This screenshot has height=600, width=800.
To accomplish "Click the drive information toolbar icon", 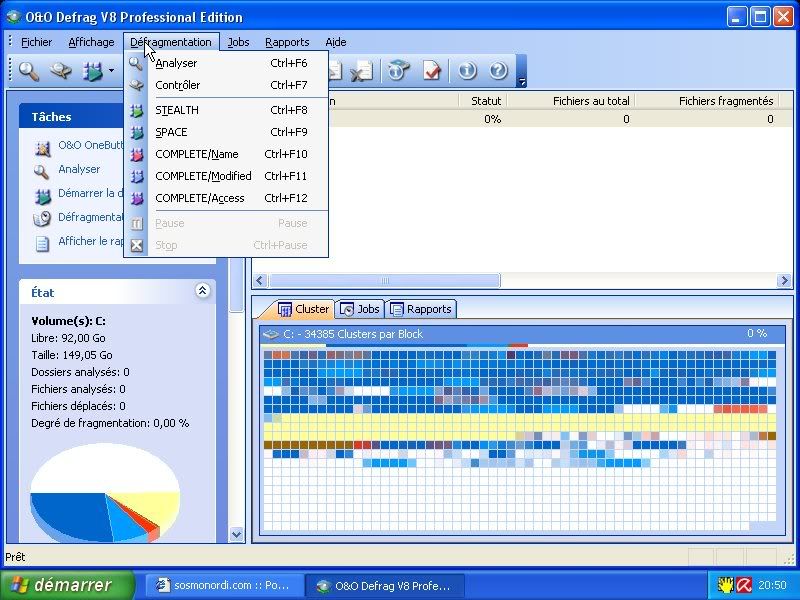I will pos(399,71).
